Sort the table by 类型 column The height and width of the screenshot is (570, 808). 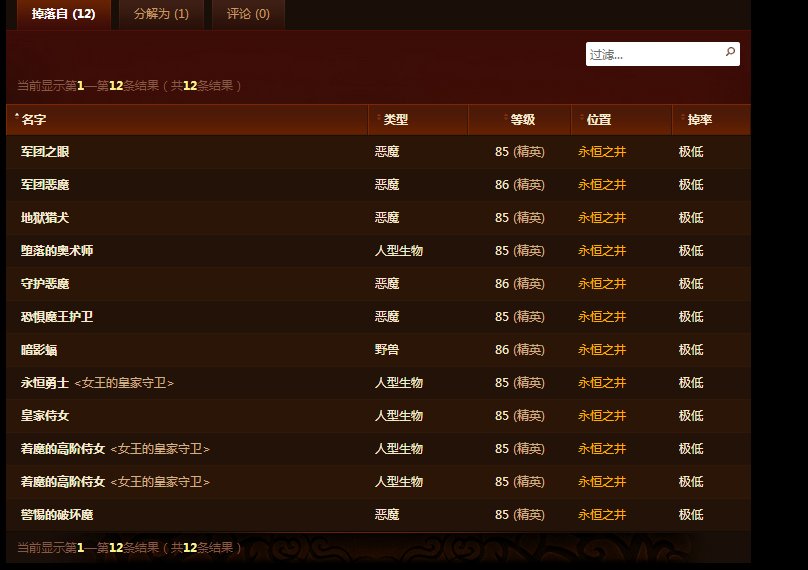(x=396, y=120)
